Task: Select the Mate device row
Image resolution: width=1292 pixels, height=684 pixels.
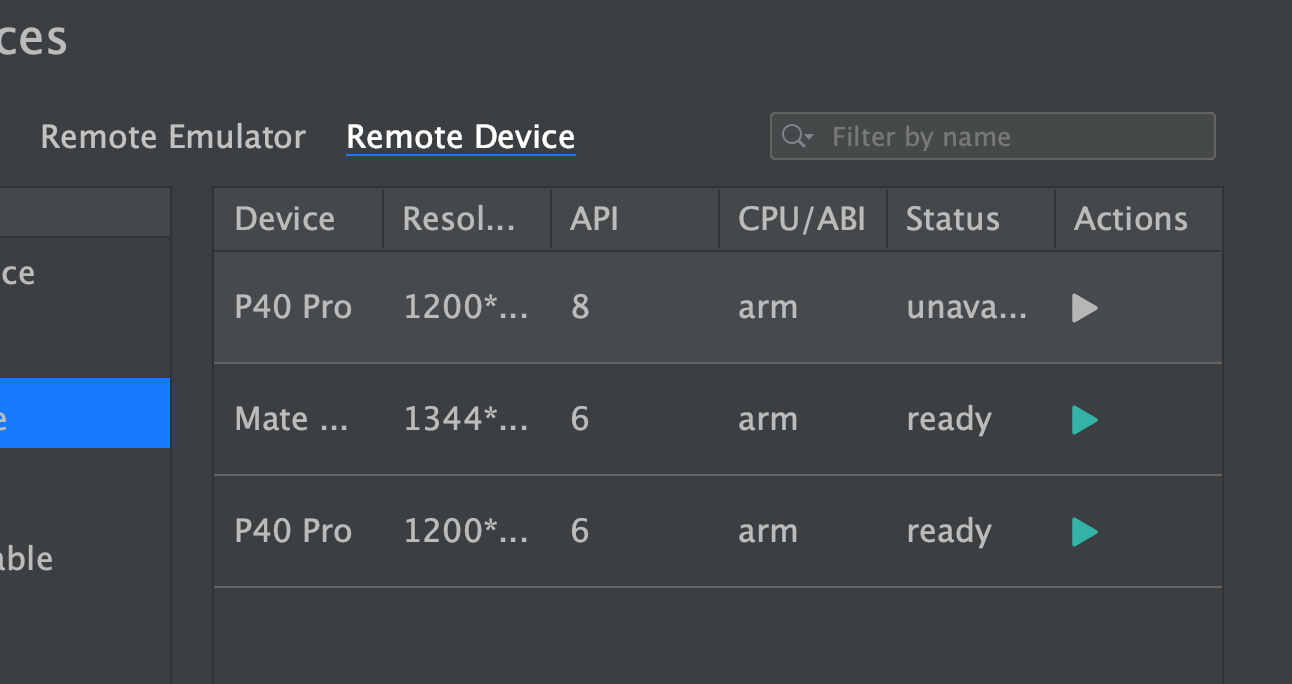Action: [x=717, y=419]
